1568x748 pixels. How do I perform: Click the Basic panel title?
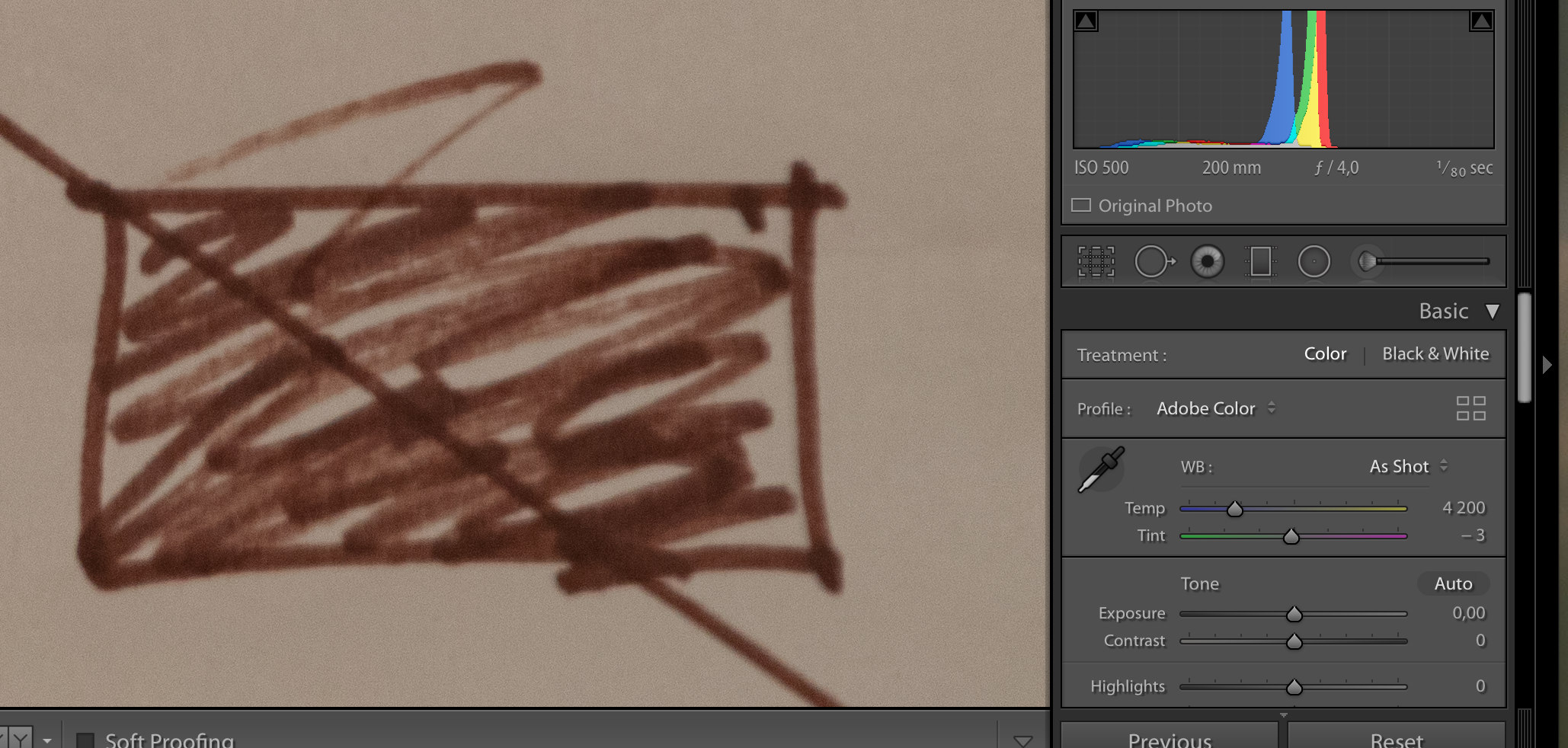1443,311
